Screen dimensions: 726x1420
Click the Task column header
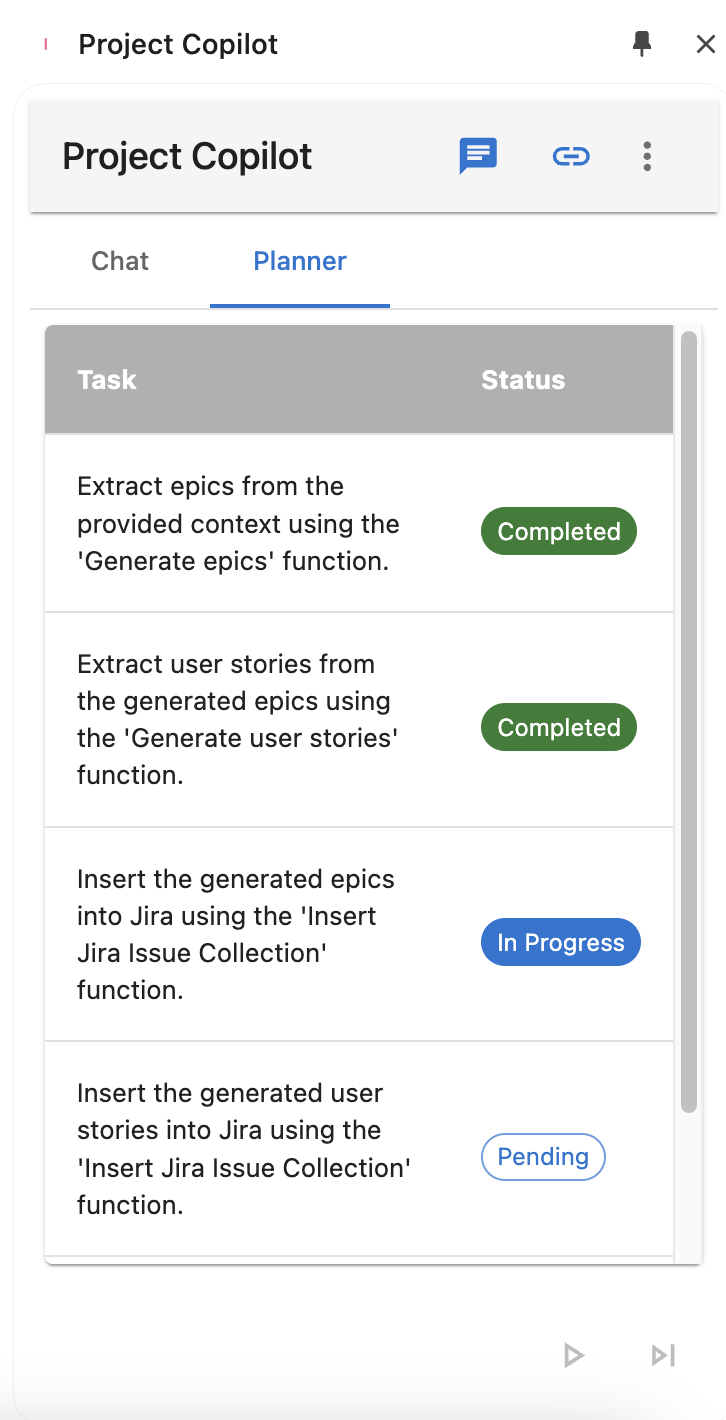pyautogui.click(x=107, y=380)
